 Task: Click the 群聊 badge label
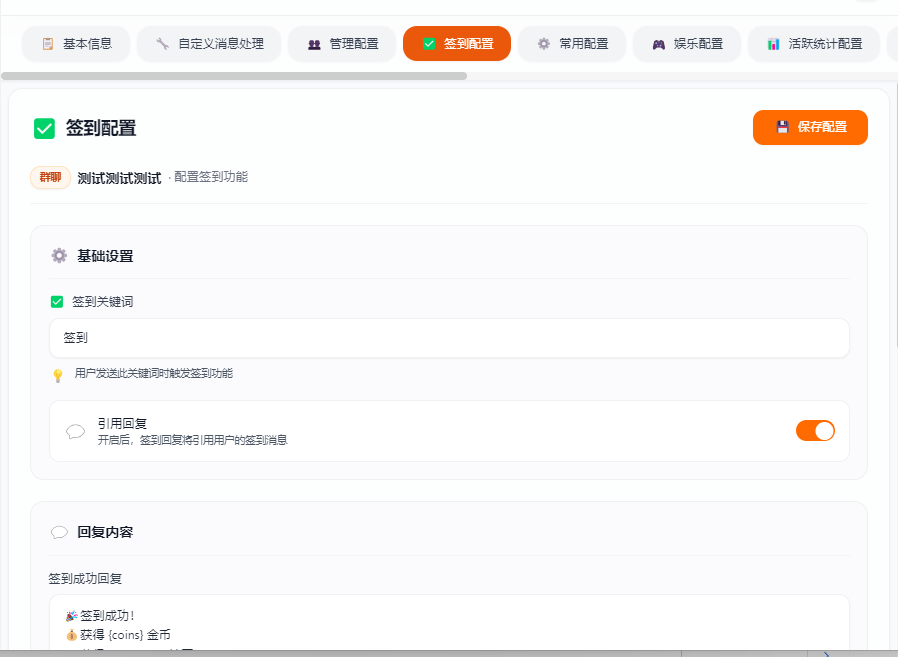point(50,177)
